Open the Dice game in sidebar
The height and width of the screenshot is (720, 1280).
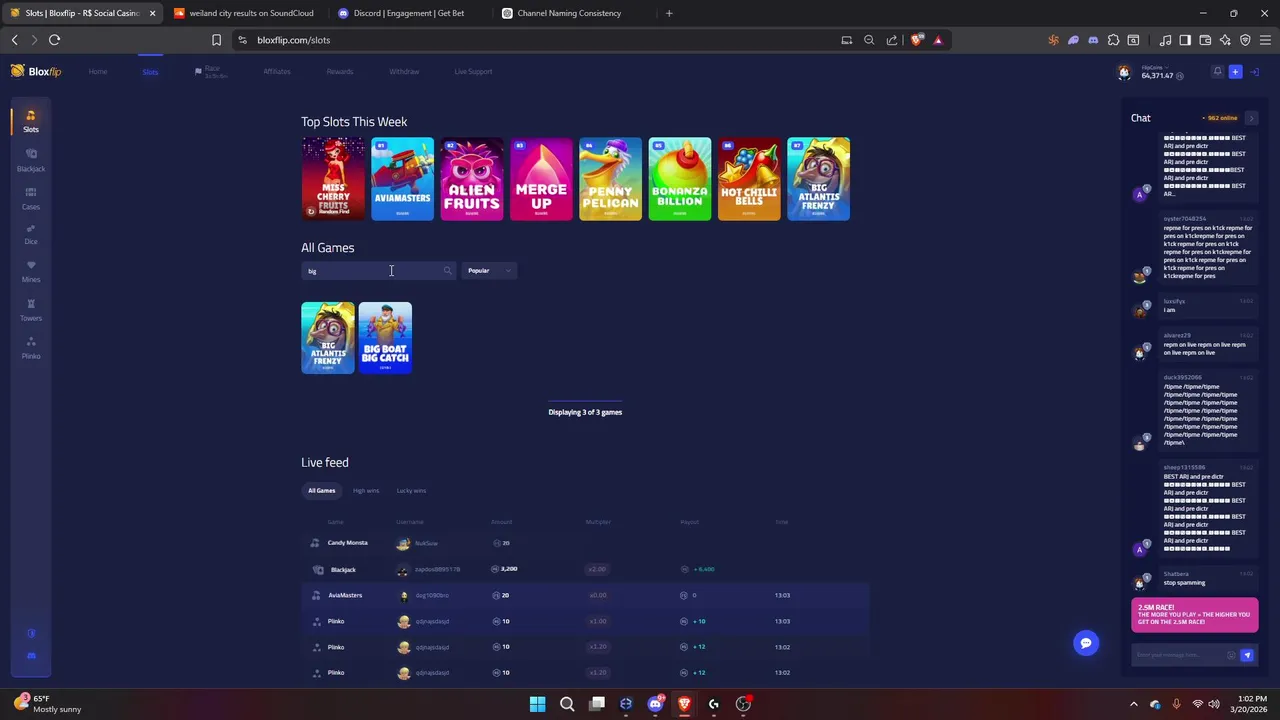(31, 234)
